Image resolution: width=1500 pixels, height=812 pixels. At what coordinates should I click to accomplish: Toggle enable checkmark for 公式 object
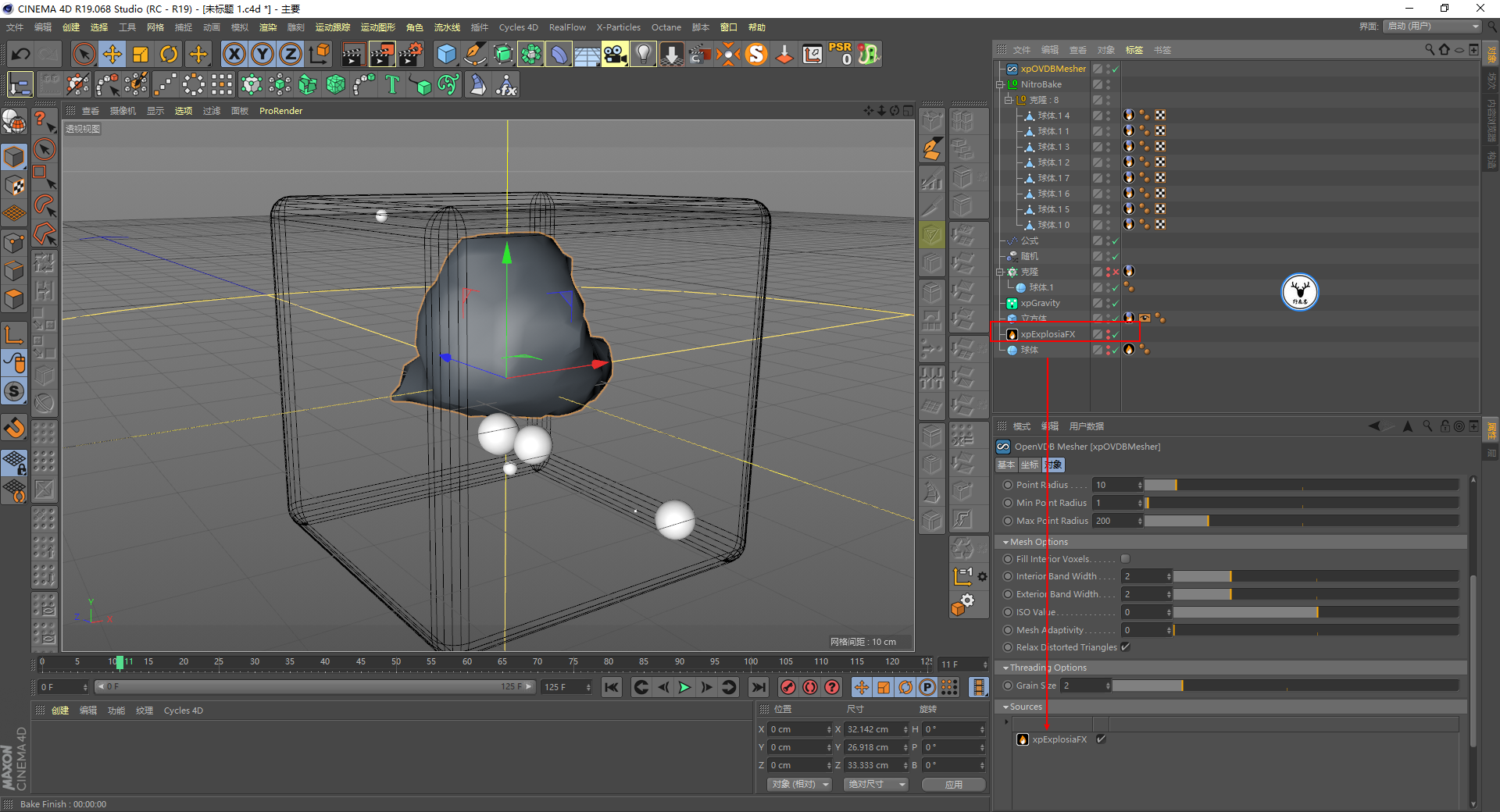[x=1116, y=240]
